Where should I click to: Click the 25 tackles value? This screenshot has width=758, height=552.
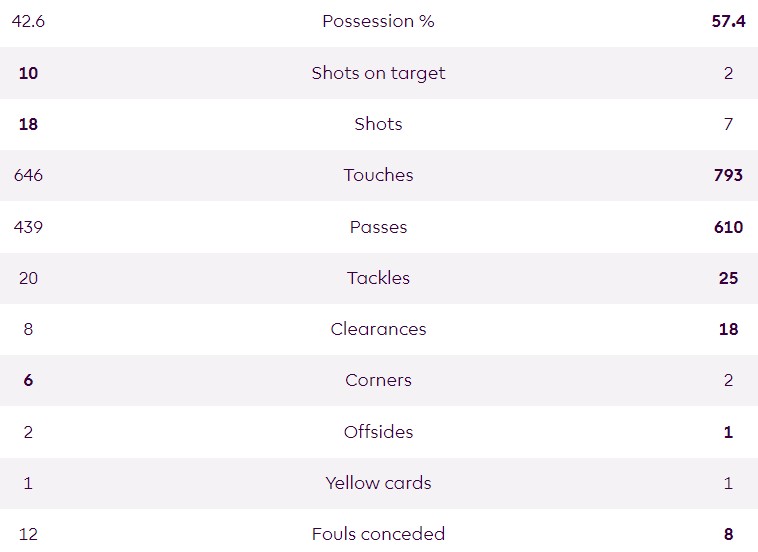point(728,278)
